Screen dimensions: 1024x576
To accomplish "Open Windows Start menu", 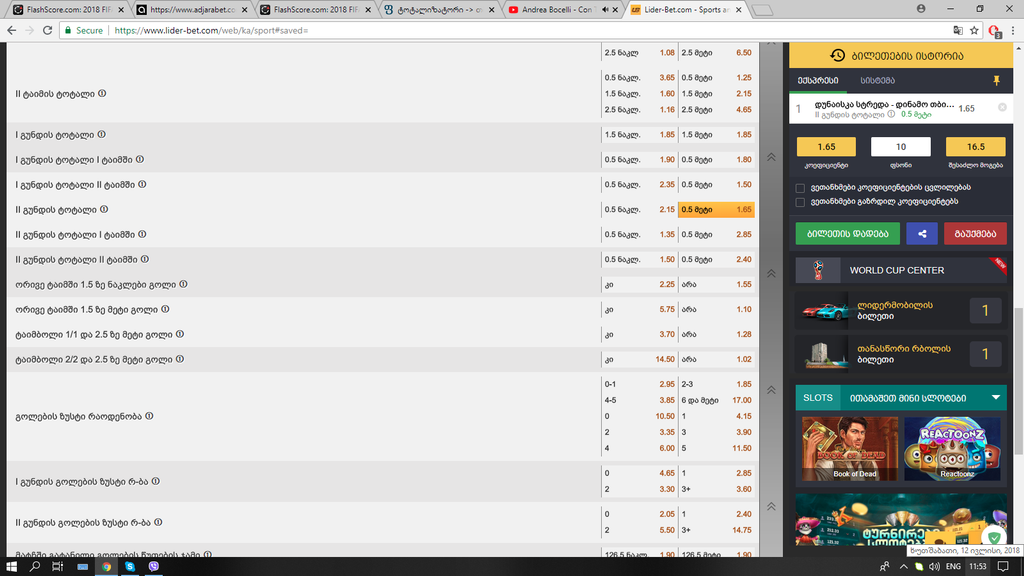I will tap(11, 566).
